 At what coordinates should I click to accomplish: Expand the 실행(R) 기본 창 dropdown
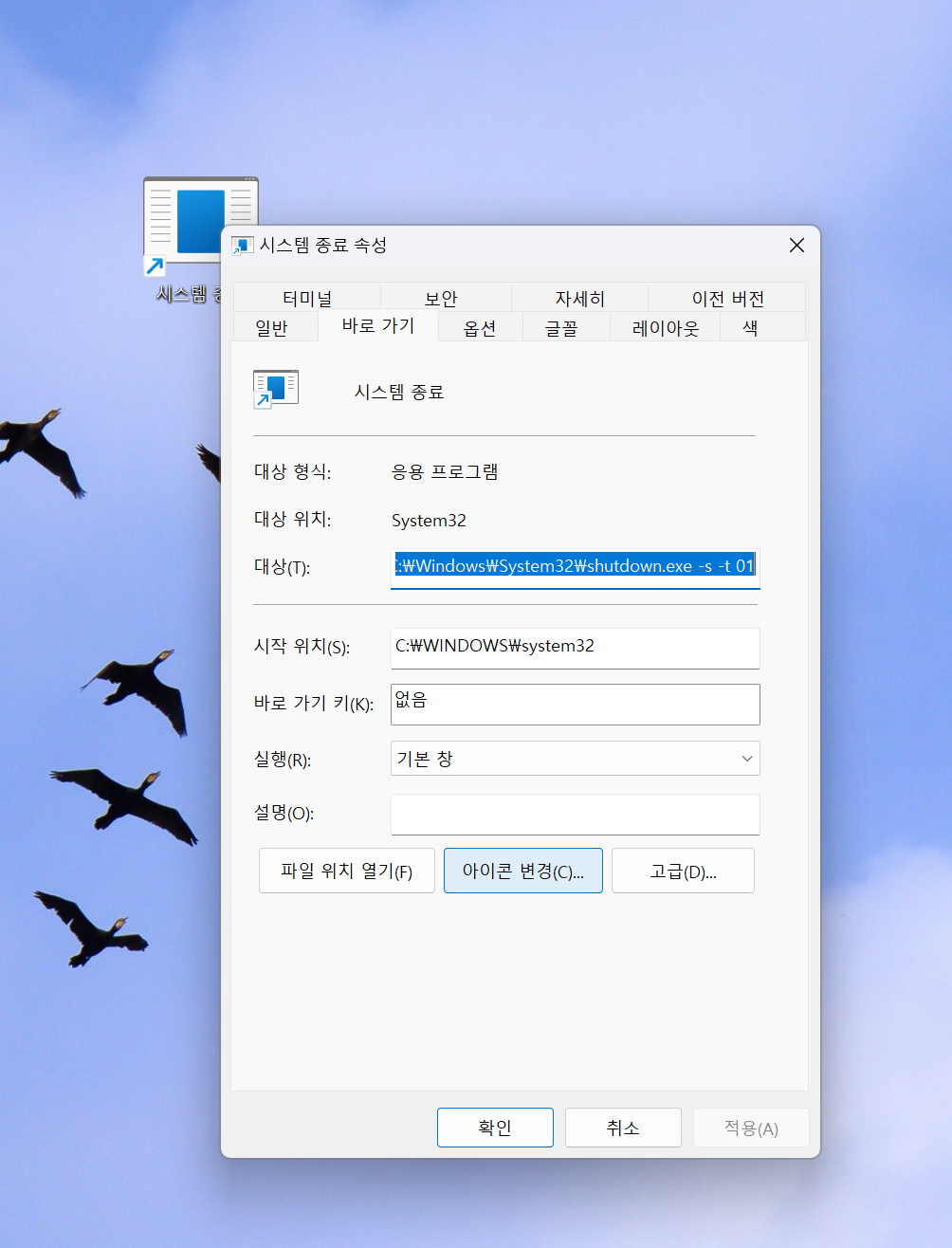pyautogui.click(x=575, y=759)
